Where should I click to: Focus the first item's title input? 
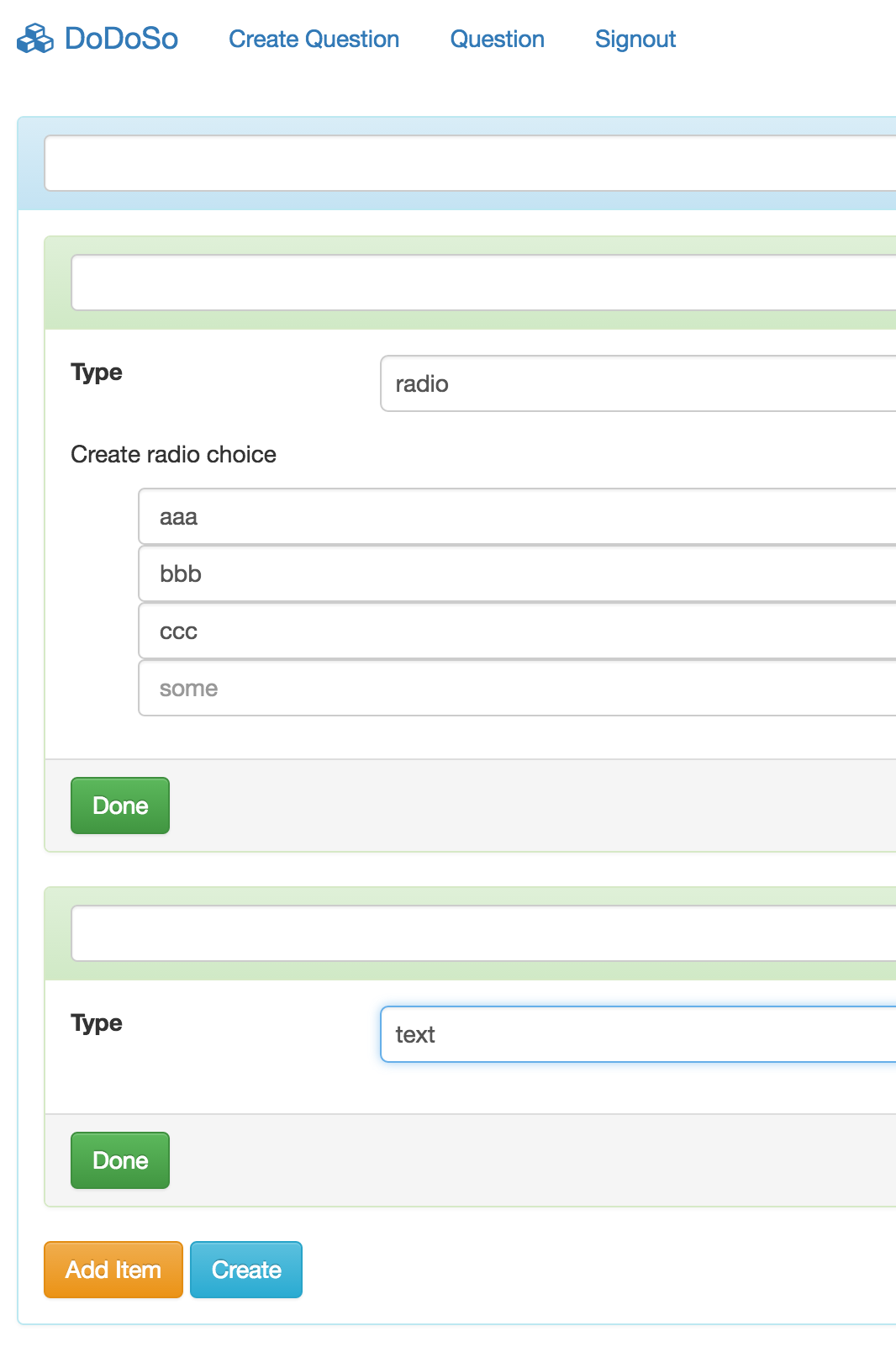tap(484, 283)
